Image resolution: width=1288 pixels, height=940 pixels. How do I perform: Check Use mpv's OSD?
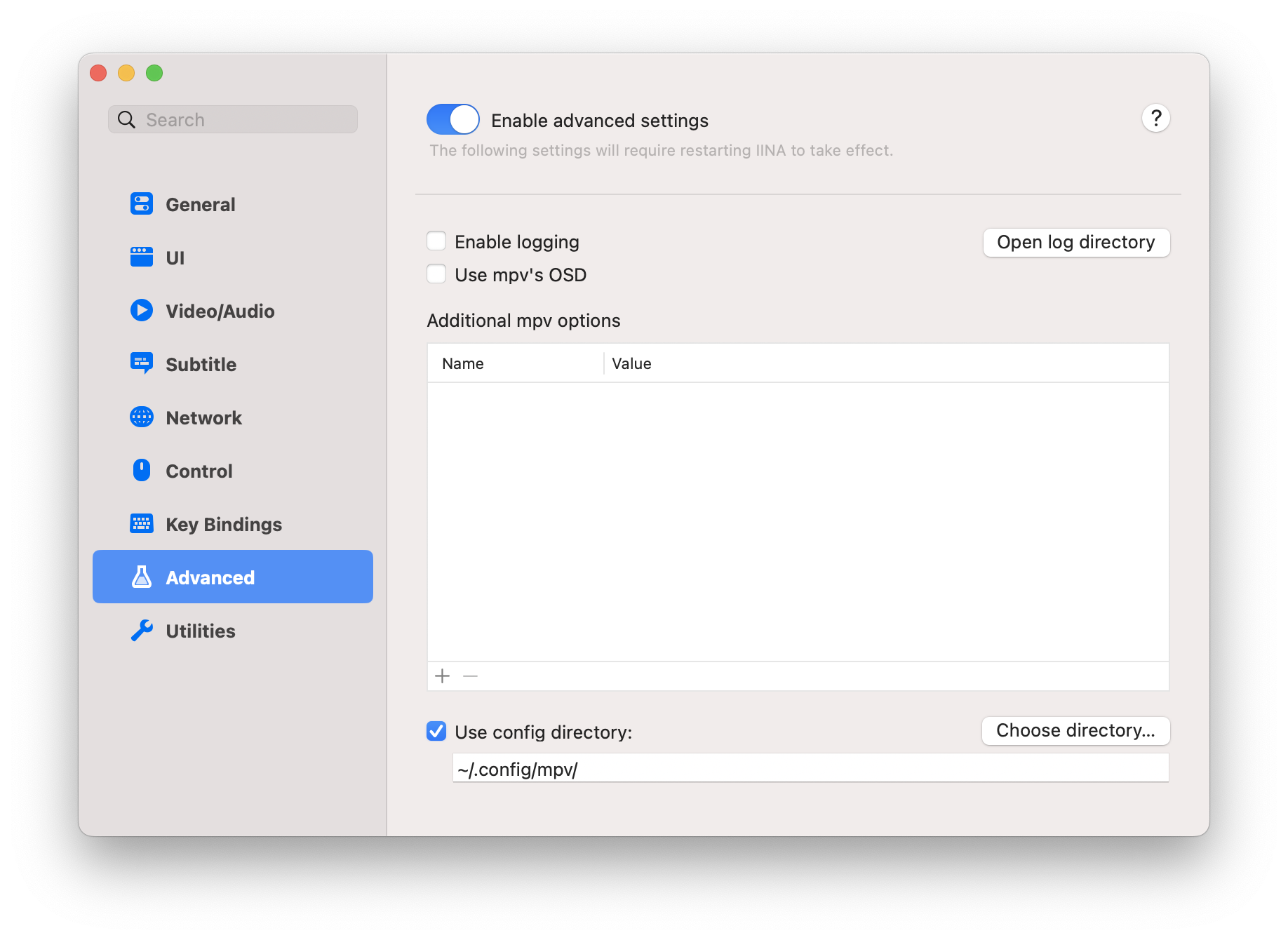pos(436,274)
